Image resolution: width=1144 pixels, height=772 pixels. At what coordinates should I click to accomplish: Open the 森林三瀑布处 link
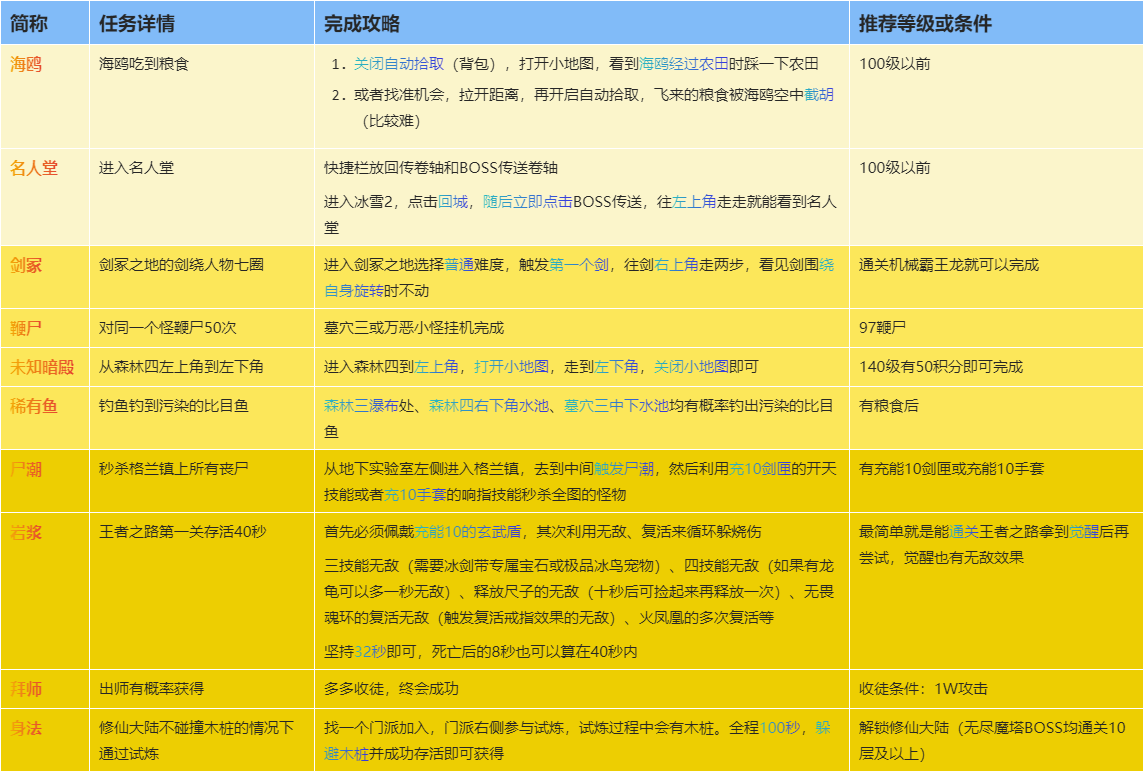coord(361,406)
